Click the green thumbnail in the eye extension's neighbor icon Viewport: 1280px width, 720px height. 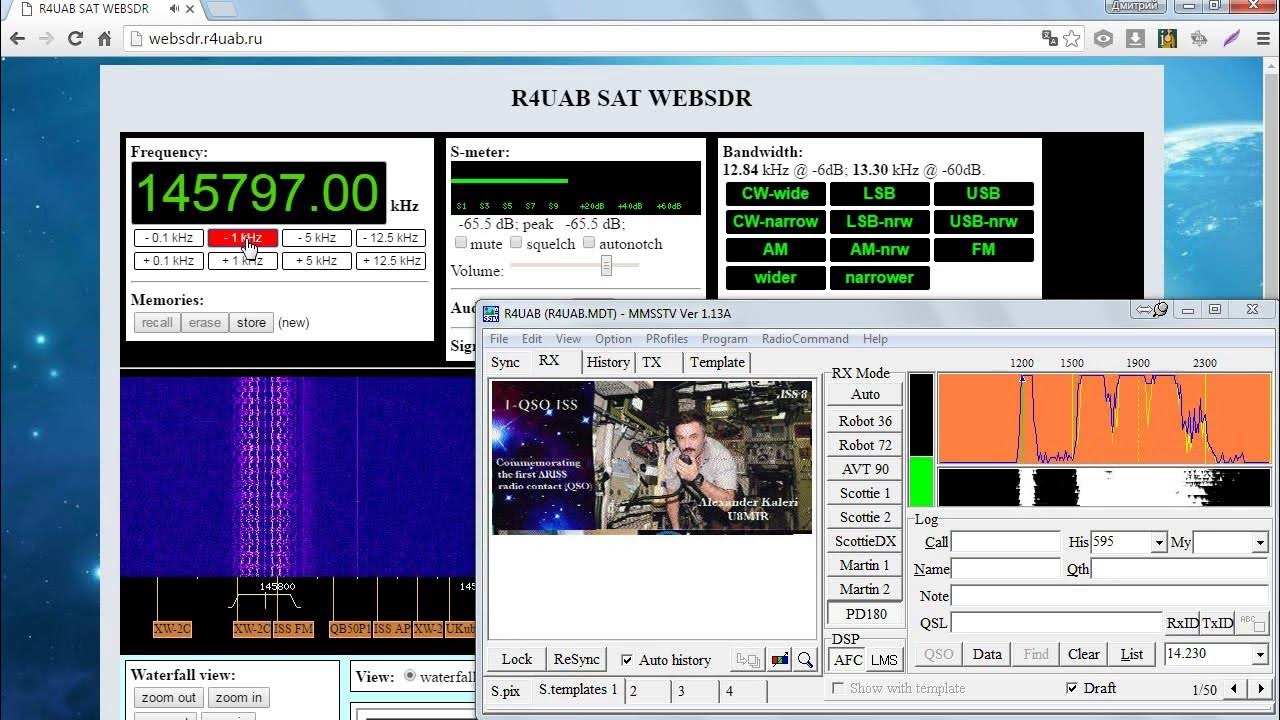tap(1167, 39)
